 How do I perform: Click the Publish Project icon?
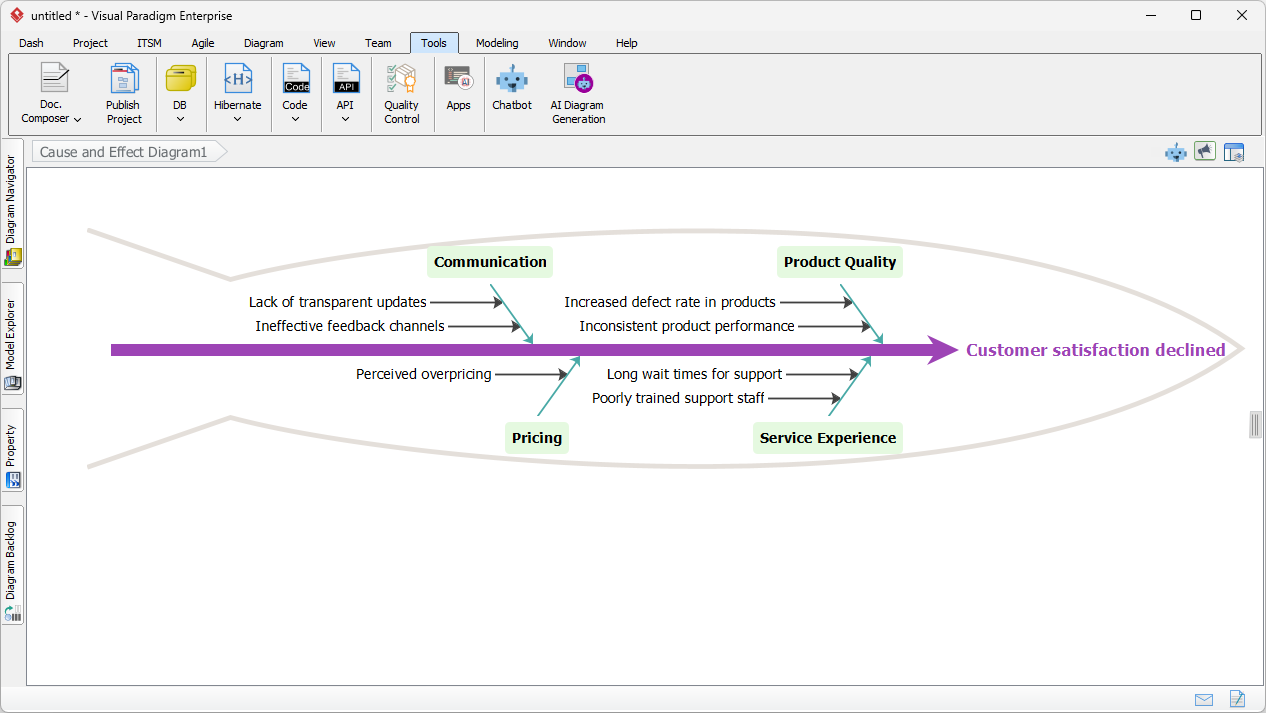(123, 90)
